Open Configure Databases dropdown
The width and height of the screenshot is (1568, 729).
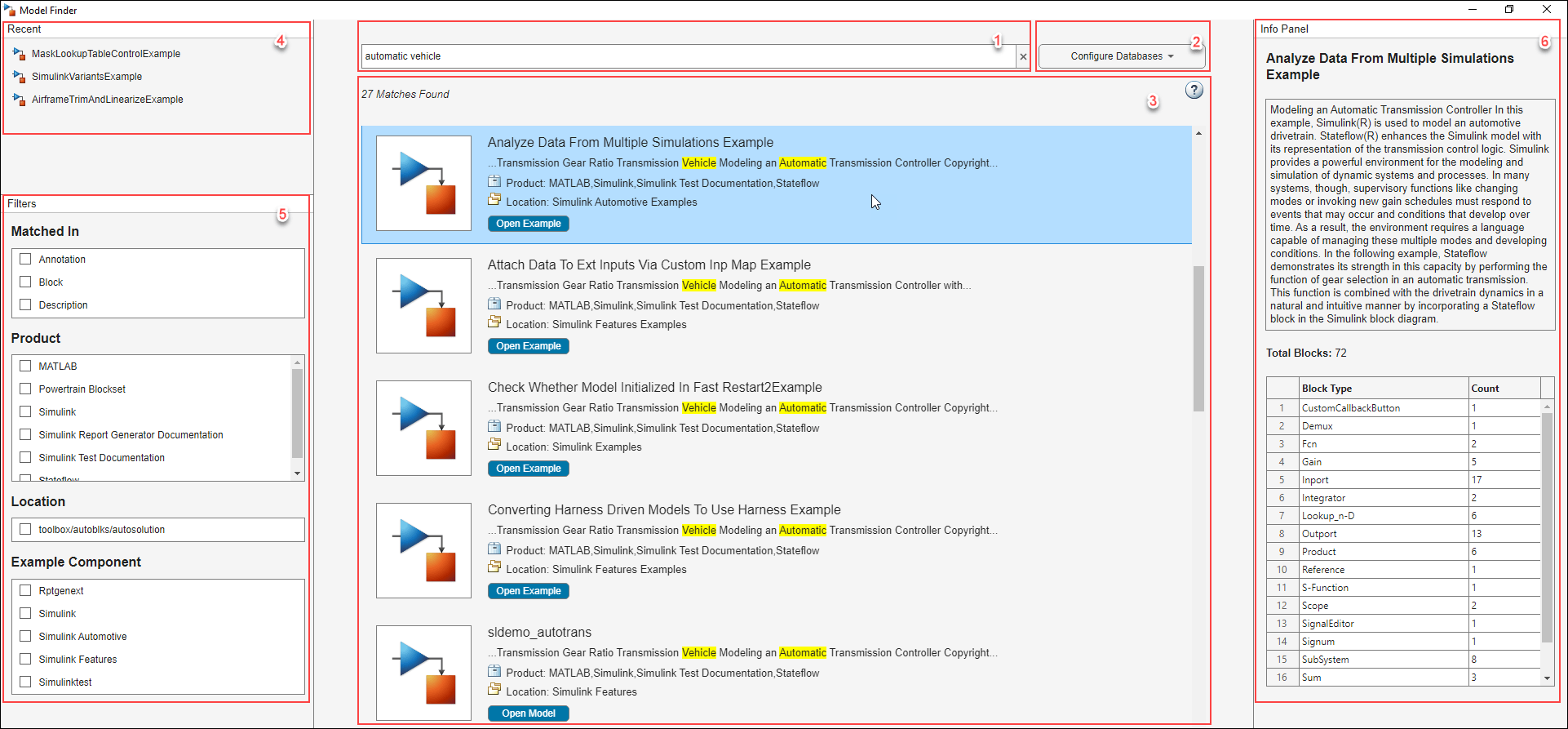click(x=1122, y=56)
